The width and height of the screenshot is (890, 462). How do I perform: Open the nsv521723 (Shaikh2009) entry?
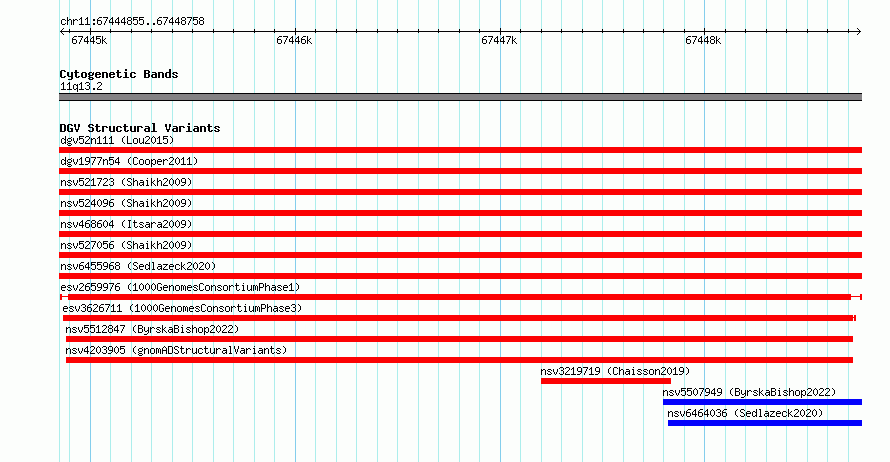click(126, 182)
